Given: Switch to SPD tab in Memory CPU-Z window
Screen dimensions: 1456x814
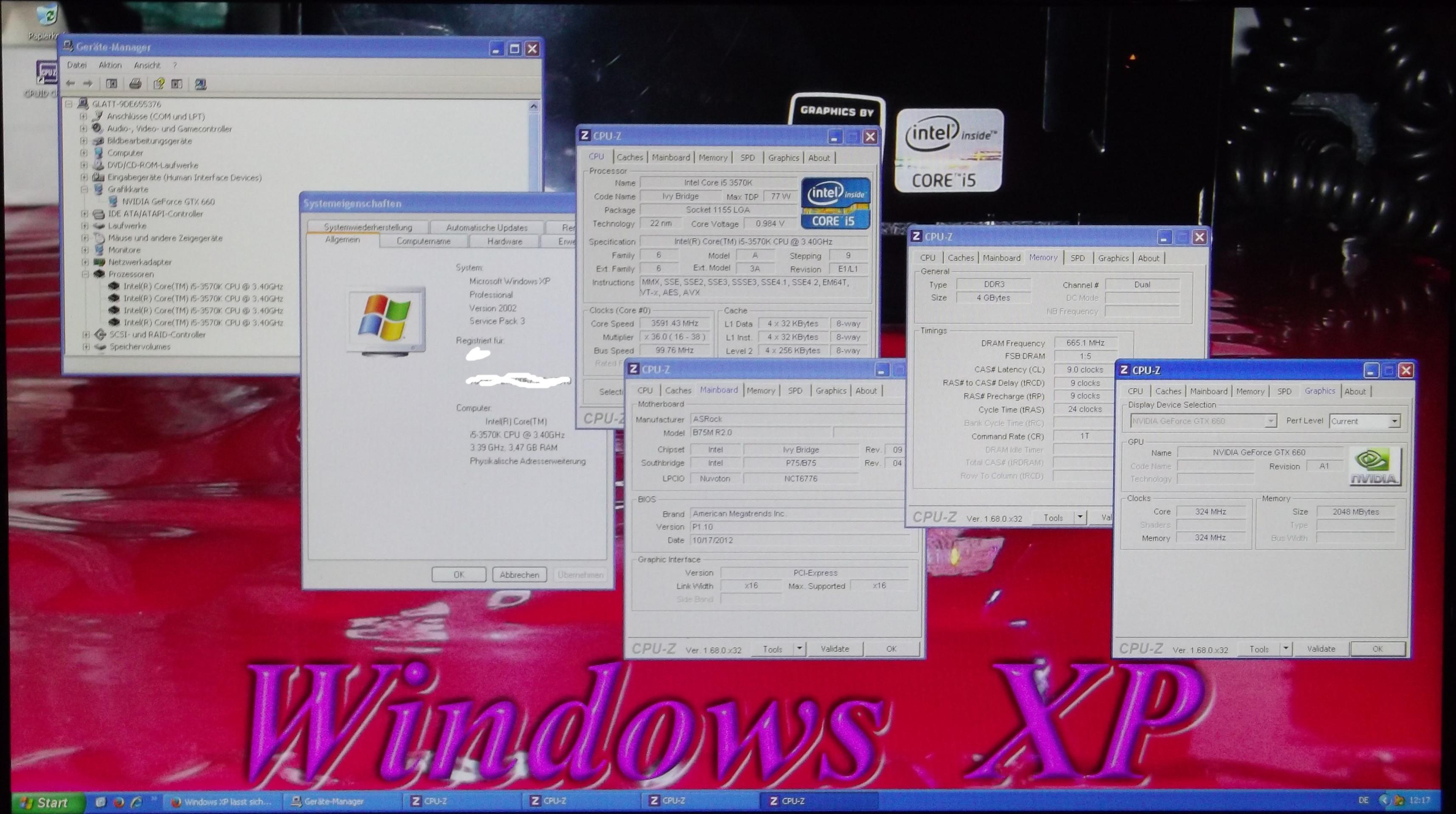Looking at the screenshot, I should pyautogui.click(x=1077, y=258).
